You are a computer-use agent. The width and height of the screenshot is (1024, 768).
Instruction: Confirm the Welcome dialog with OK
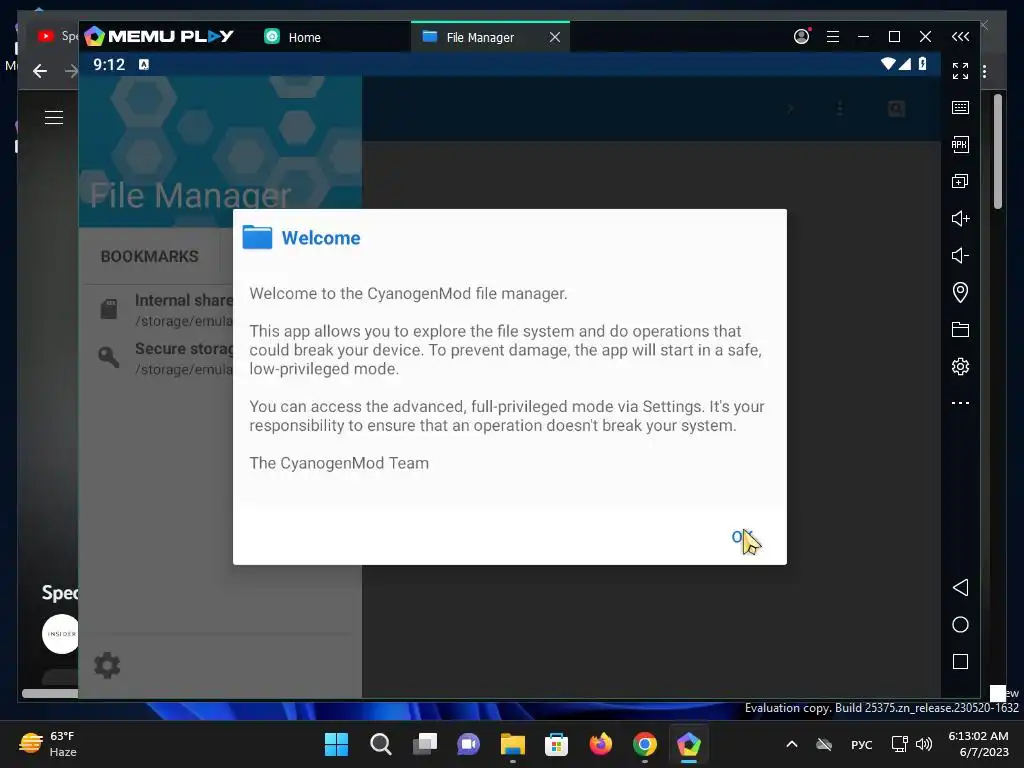(x=741, y=537)
